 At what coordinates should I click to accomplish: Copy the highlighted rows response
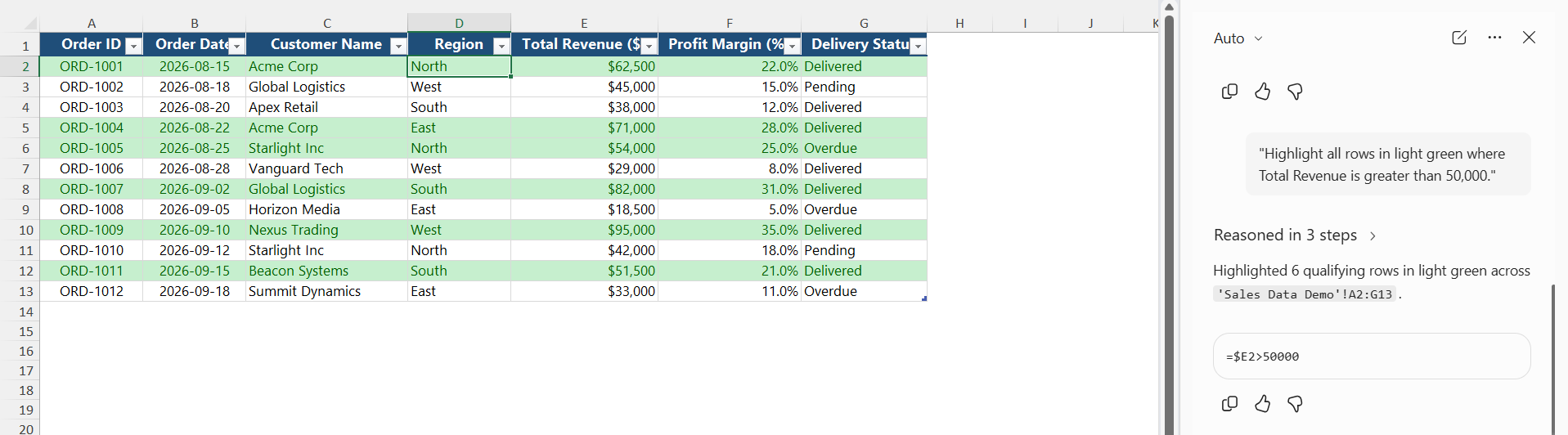(x=1229, y=404)
